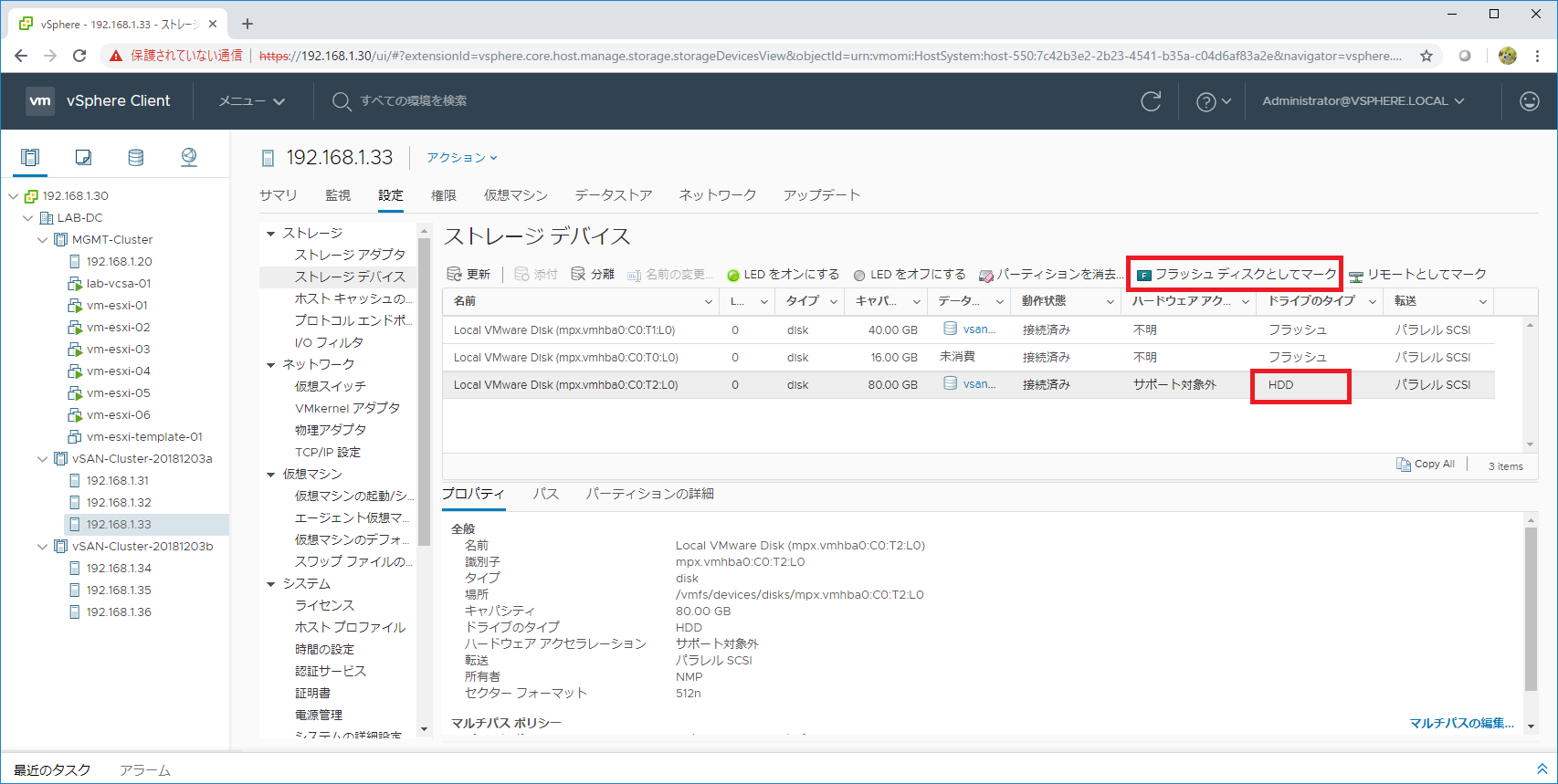The height and width of the screenshot is (784, 1558).
Task: Switch to the ネットワーク tab
Action: [x=718, y=195]
